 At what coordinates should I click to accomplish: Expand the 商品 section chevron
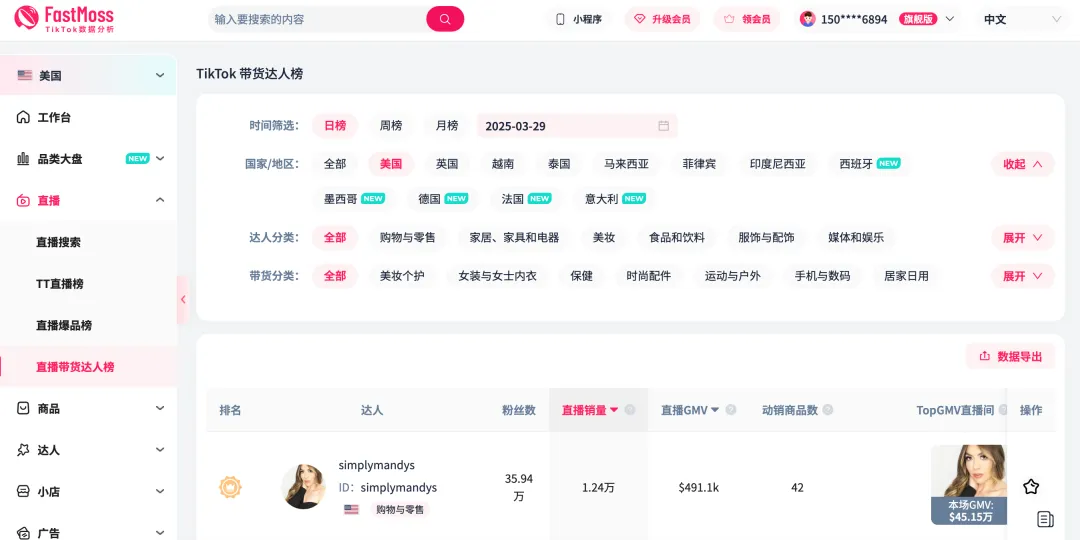pos(160,408)
